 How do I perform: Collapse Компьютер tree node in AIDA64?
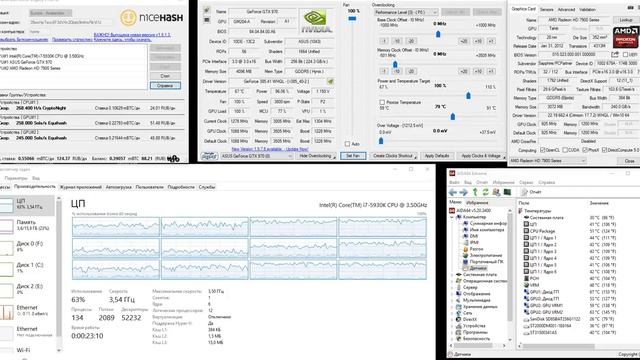point(452,217)
